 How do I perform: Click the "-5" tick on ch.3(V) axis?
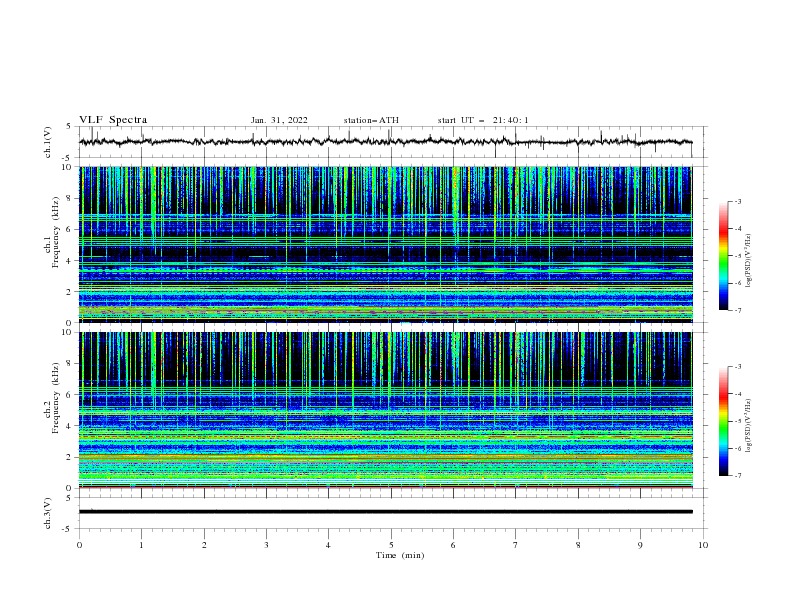click(68, 529)
